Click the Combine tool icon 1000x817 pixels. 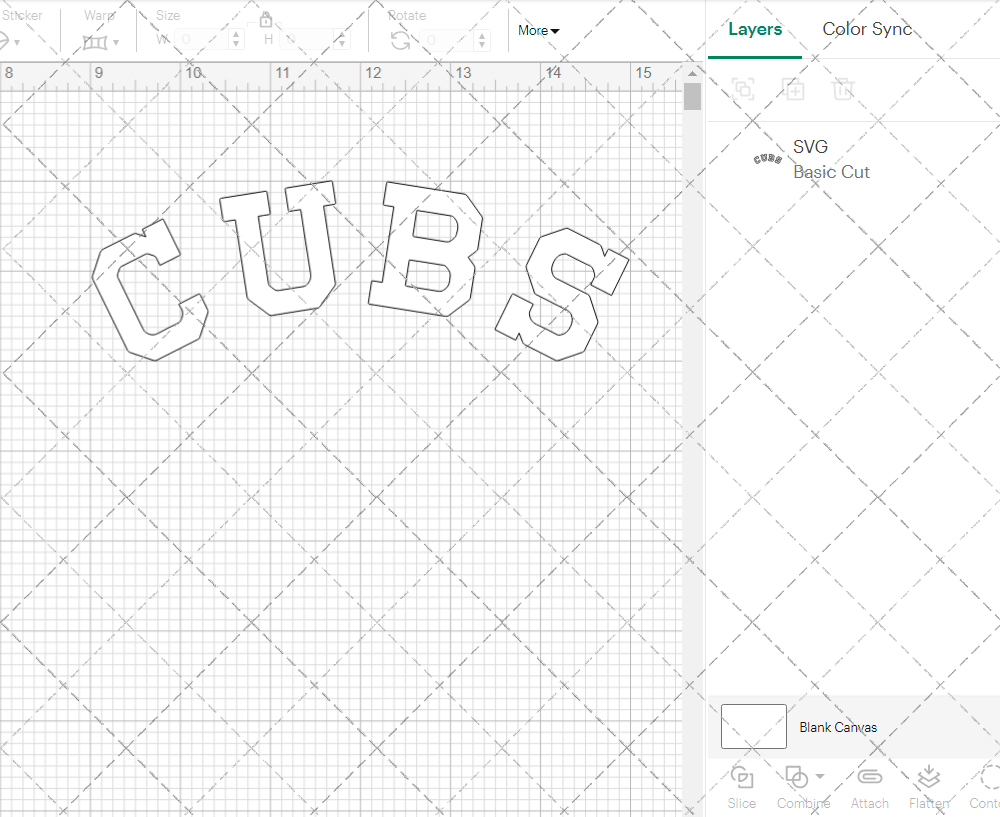click(x=796, y=777)
